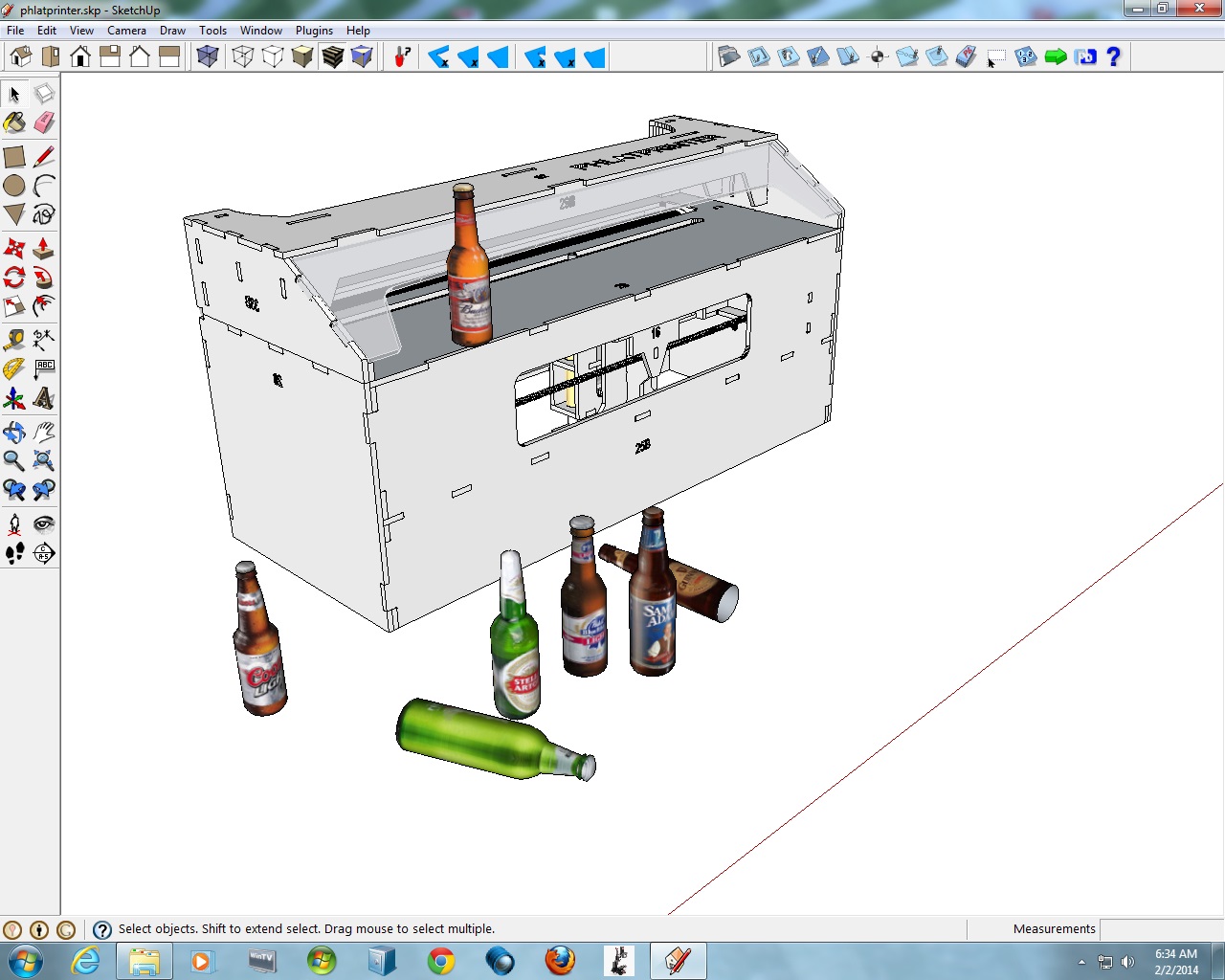Select the Paint Bucket tool
Screen dimensions: 1225x980
point(14,123)
